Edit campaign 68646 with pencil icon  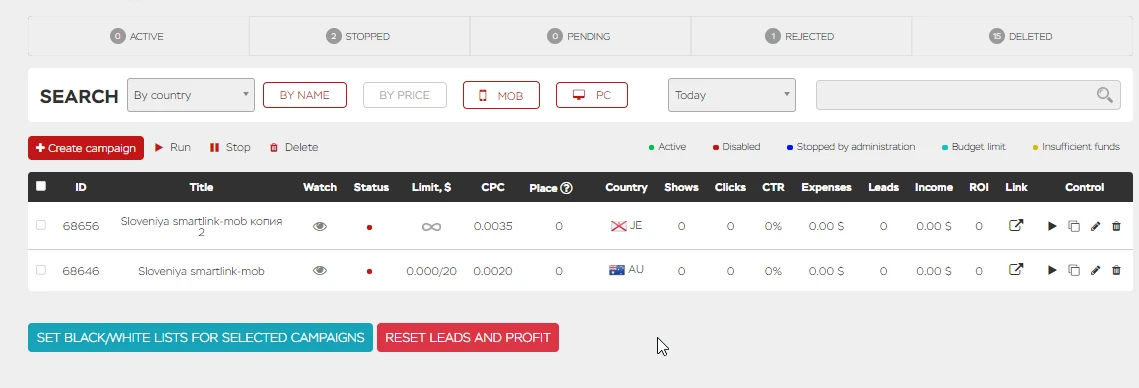(x=1095, y=270)
